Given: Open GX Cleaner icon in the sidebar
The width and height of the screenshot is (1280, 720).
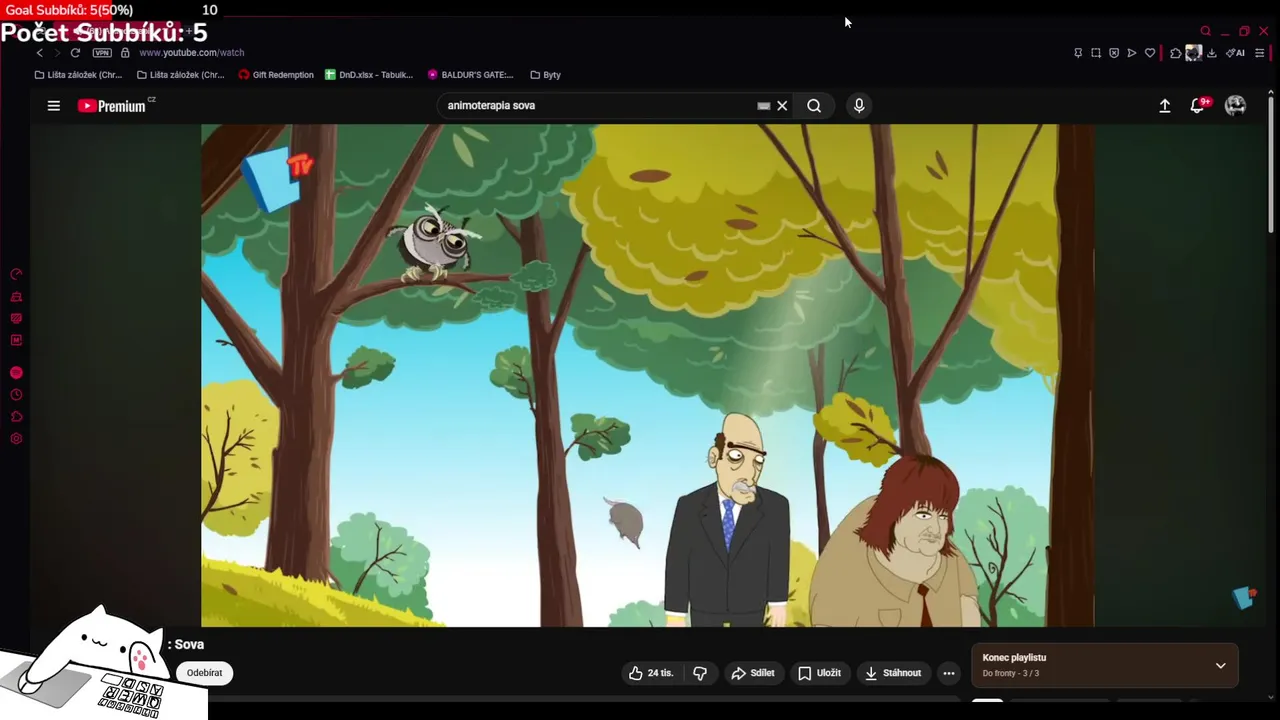Looking at the screenshot, I should [16, 297].
